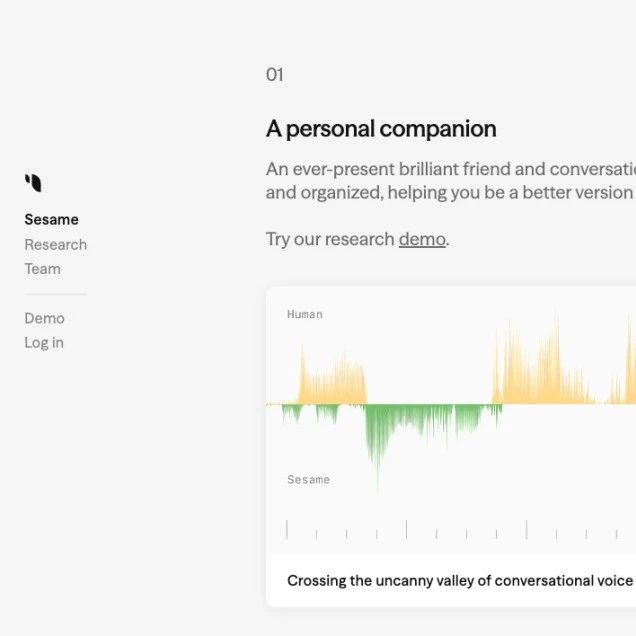Open the Demo link in sidebar
The height and width of the screenshot is (636, 636).
[44, 318]
